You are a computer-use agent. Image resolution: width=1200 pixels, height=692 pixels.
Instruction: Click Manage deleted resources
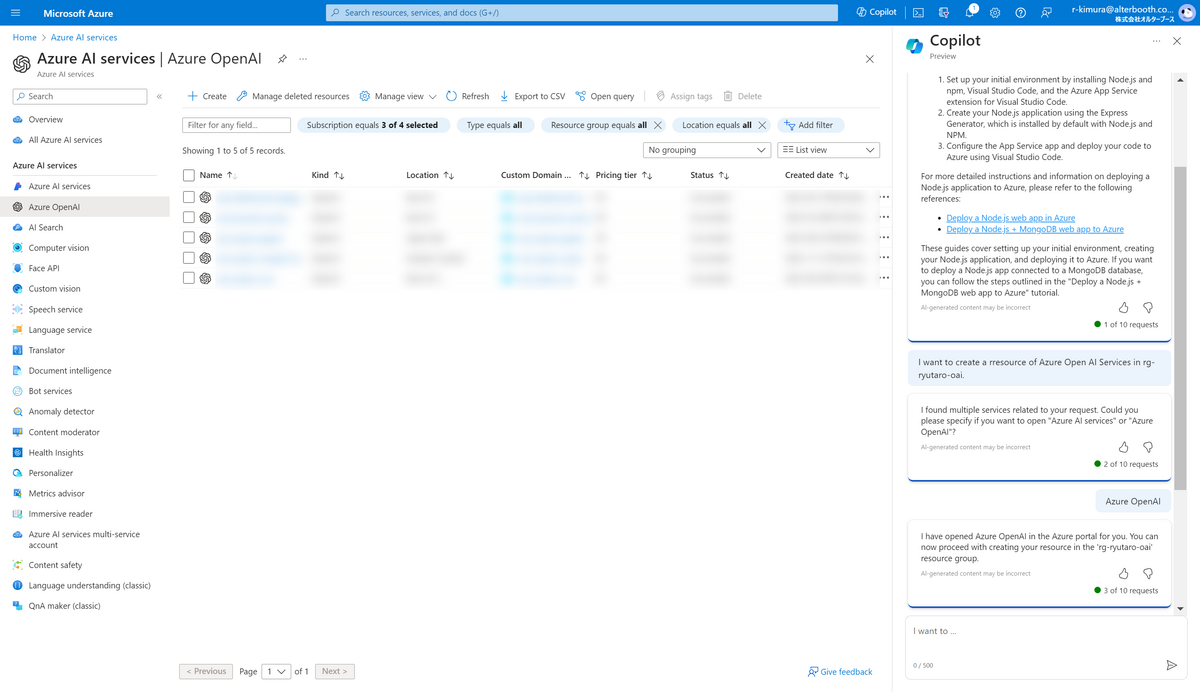click(x=293, y=96)
